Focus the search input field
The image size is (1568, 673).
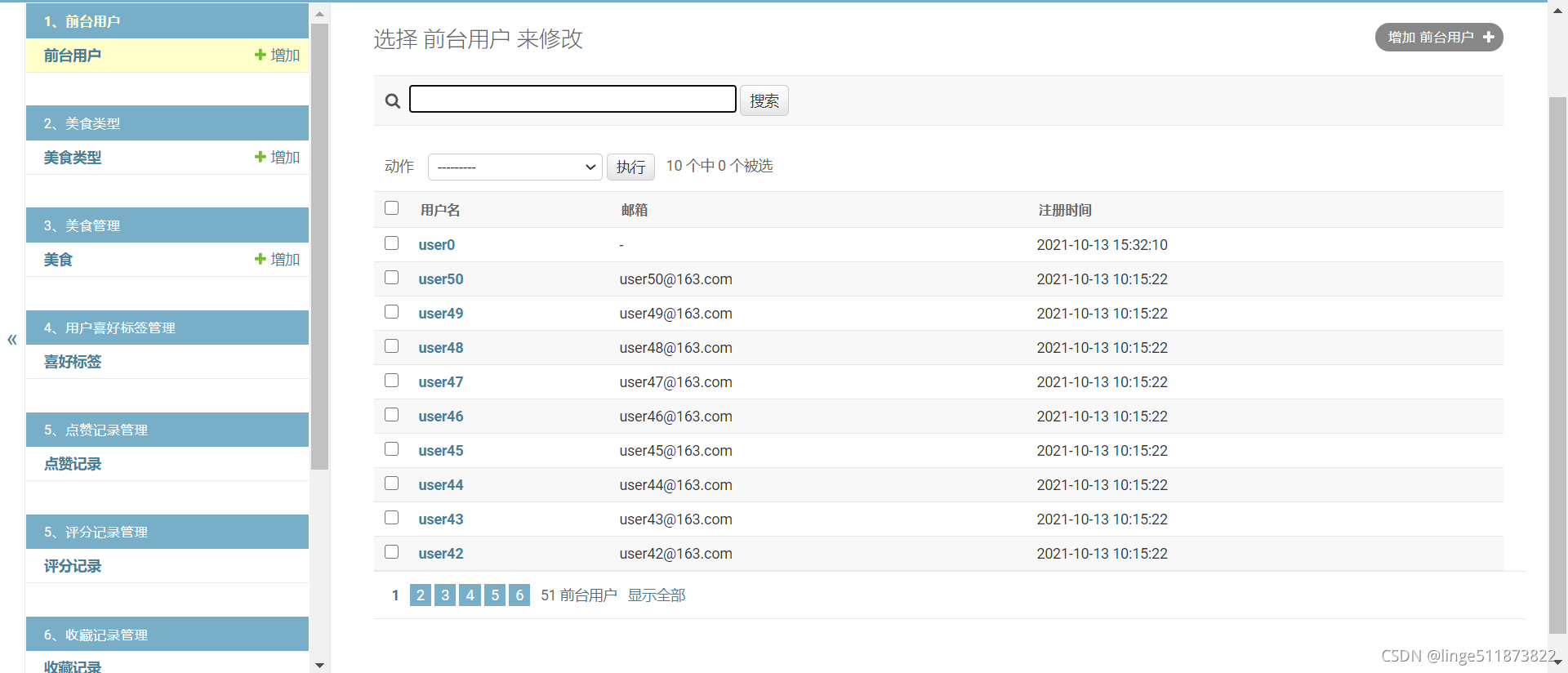pyautogui.click(x=572, y=99)
